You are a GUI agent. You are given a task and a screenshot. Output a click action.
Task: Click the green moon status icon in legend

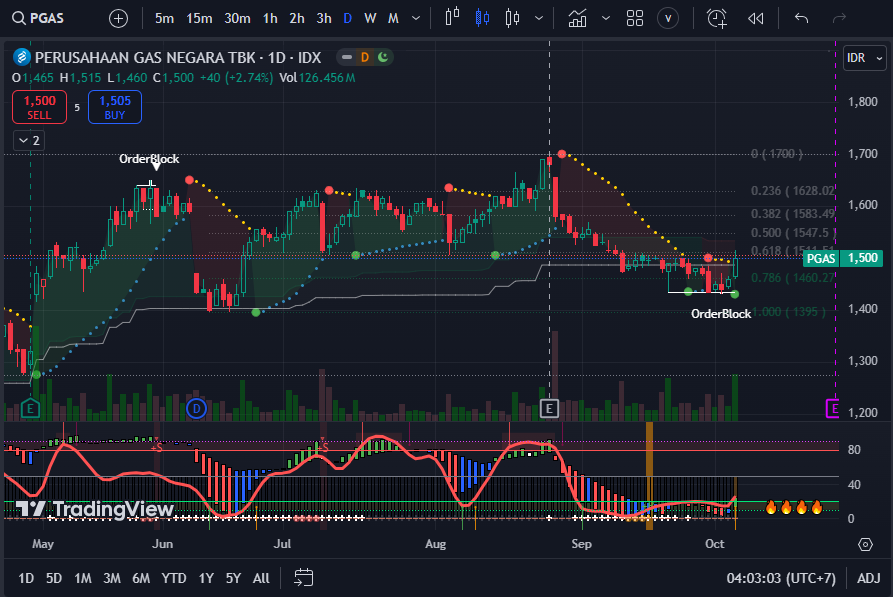[383, 57]
